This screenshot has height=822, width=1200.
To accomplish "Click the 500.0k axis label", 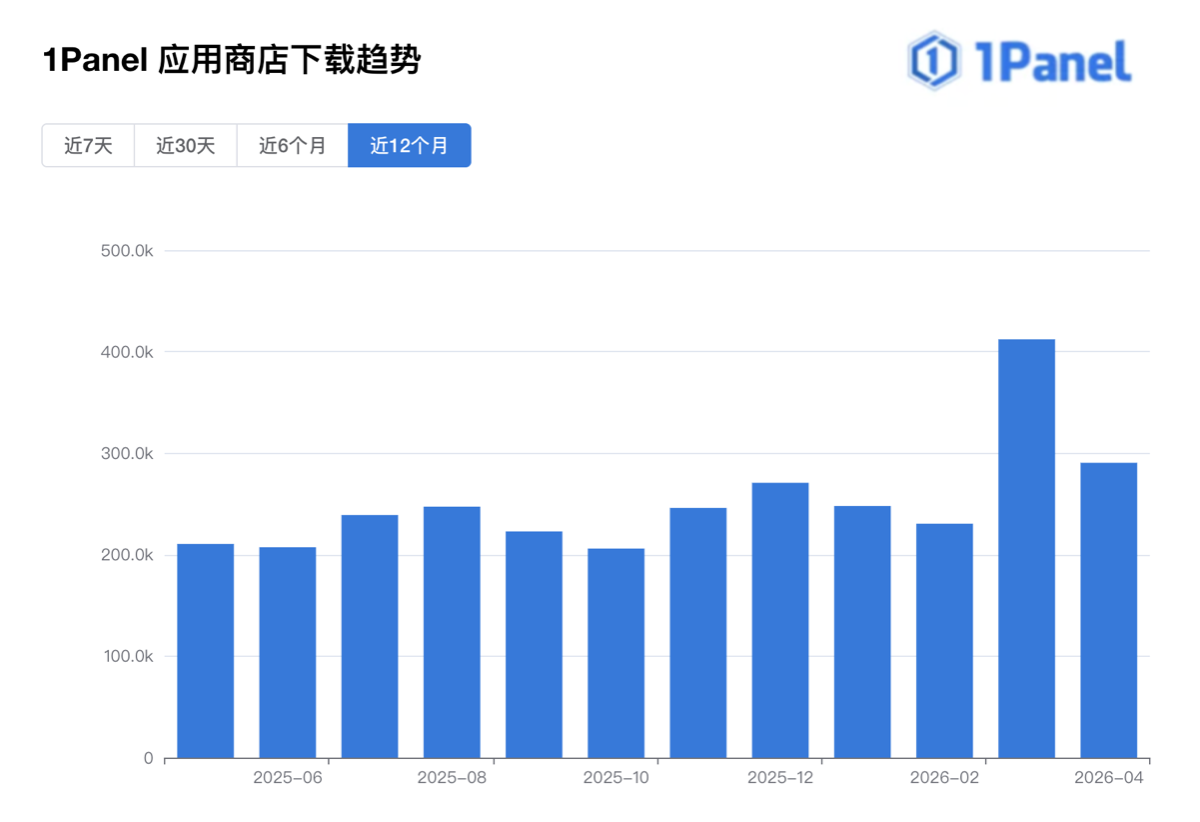I will [x=127, y=249].
